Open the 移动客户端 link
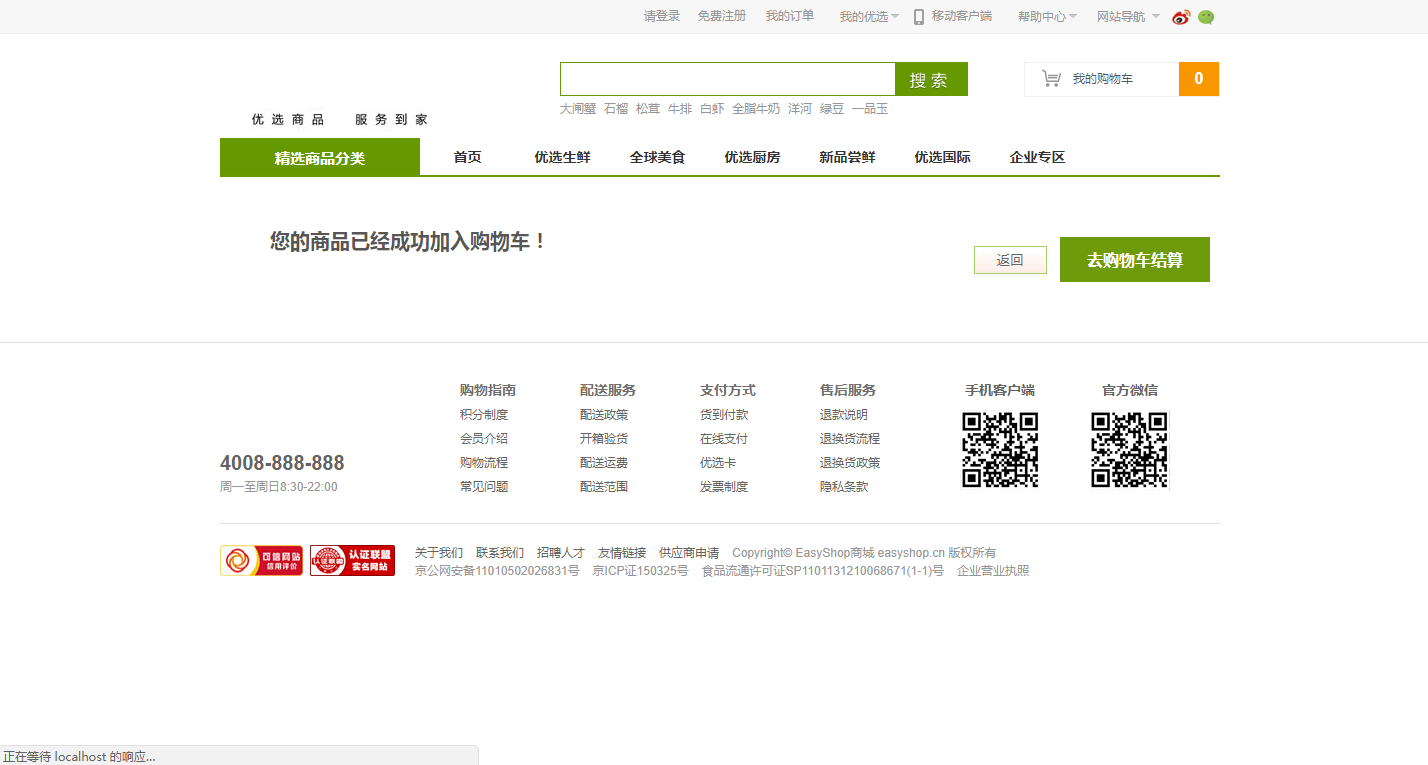Image resolution: width=1428 pixels, height=765 pixels. [962, 16]
